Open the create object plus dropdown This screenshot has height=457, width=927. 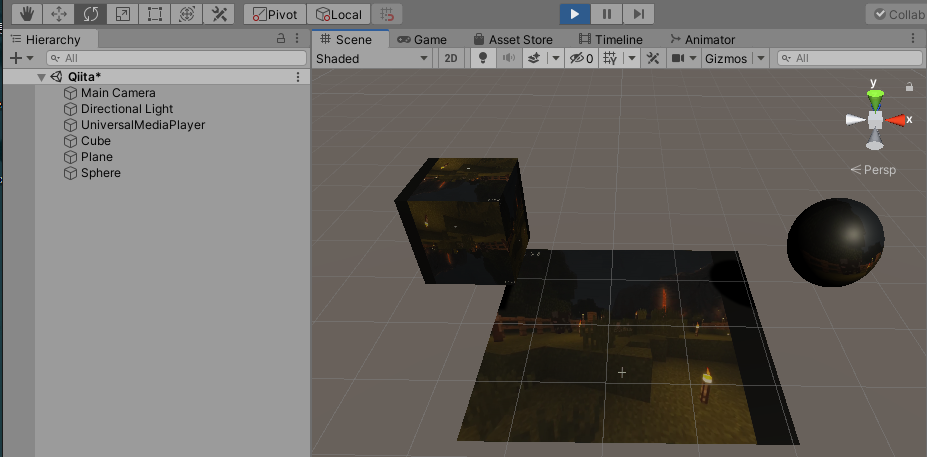[x=22, y=58]
